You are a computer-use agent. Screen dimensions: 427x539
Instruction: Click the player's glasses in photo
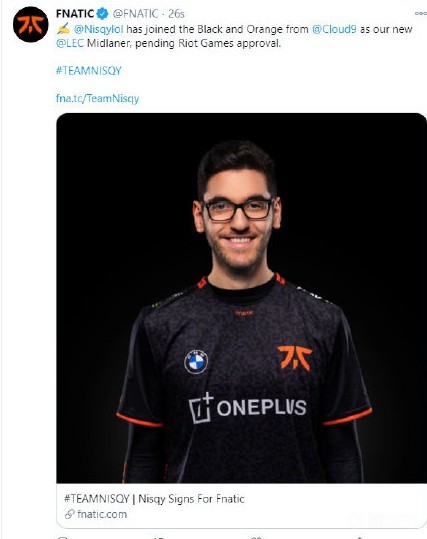click(x=238, y=209)
